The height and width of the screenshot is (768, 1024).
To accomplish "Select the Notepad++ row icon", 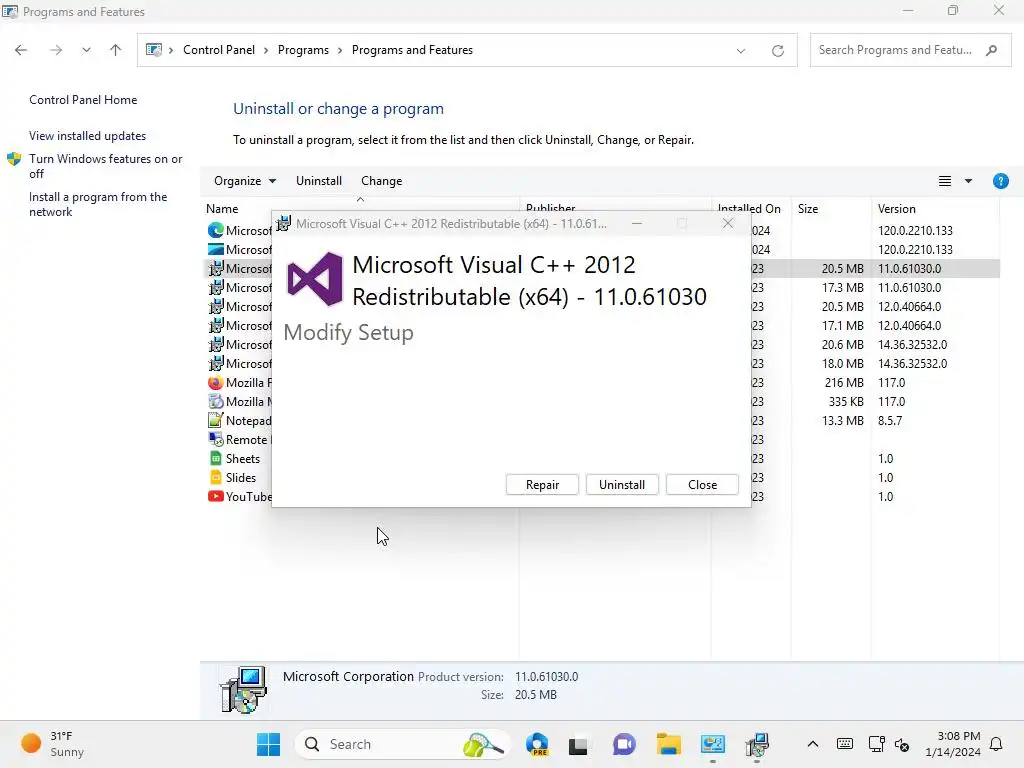I will (216, 421).
